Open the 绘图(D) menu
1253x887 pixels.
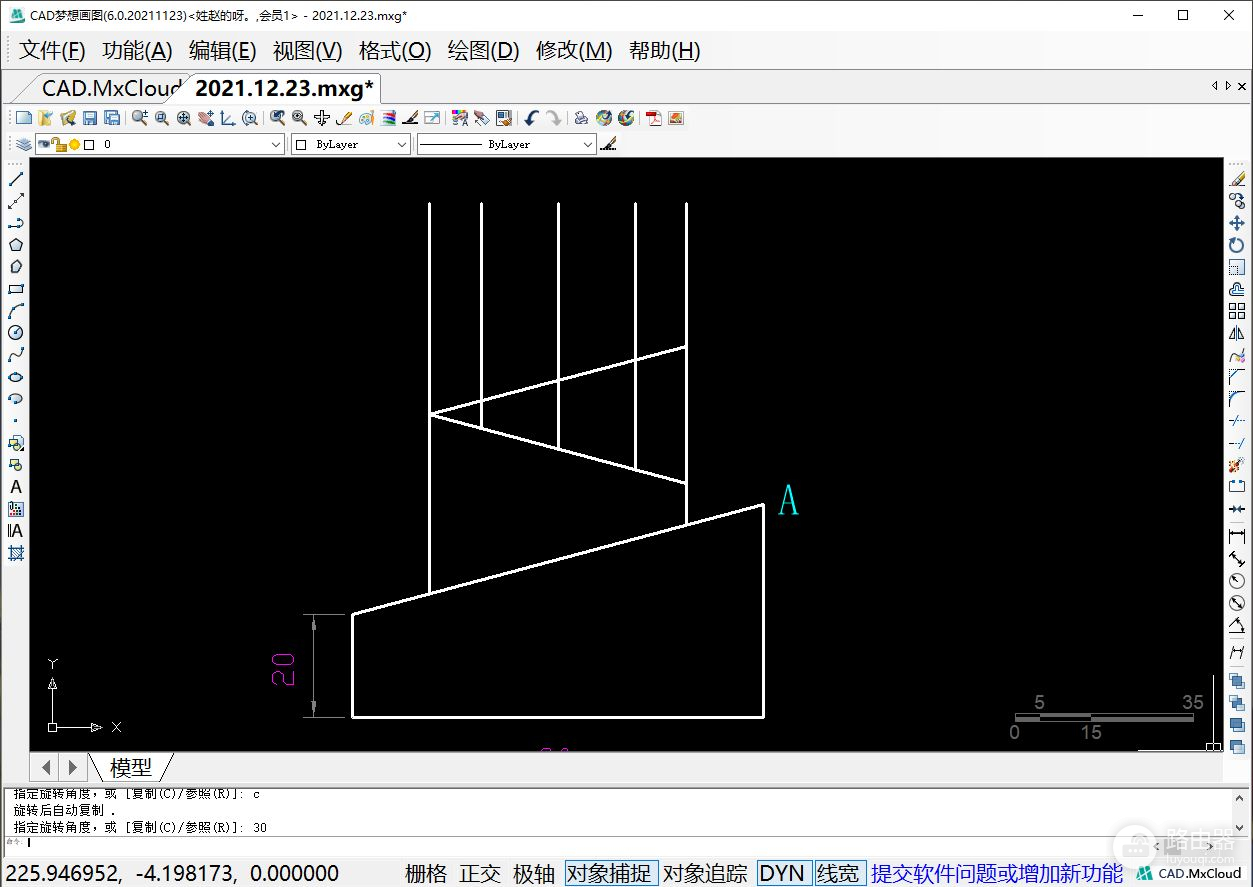tap(483, 50)
